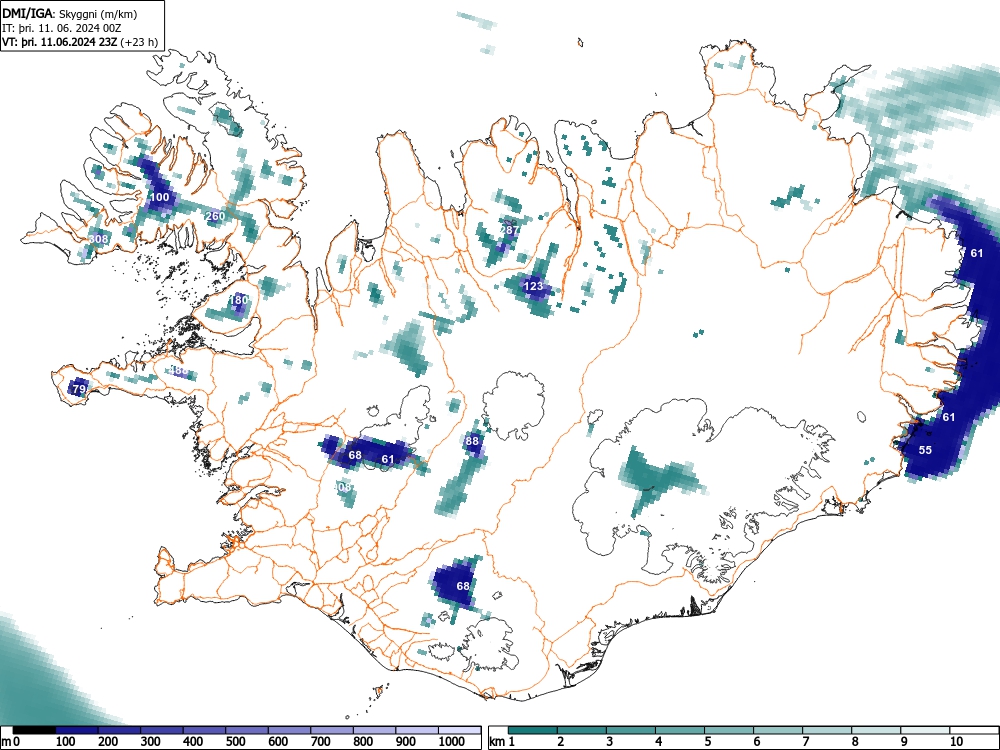Screen dimensions: 1000x750
Task: Click the 61 label beside the inland 68
Action: tap(388, 459)
